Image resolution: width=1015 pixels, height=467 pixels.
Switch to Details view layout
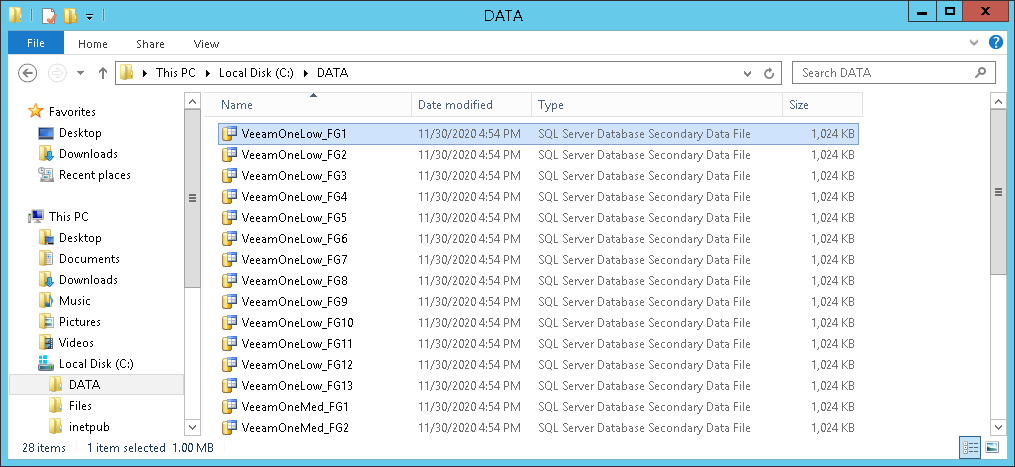pos(969,447)
